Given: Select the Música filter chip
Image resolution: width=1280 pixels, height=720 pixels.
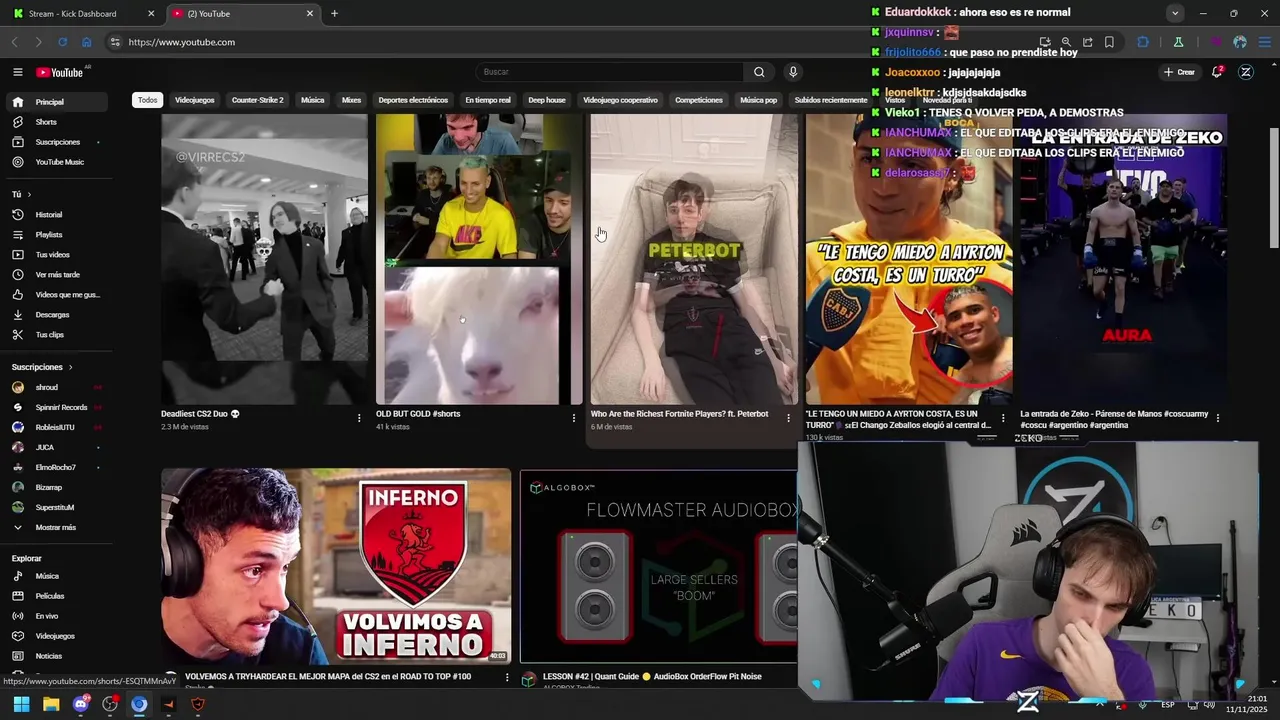Looking at the screenshot, I should 313,100.
